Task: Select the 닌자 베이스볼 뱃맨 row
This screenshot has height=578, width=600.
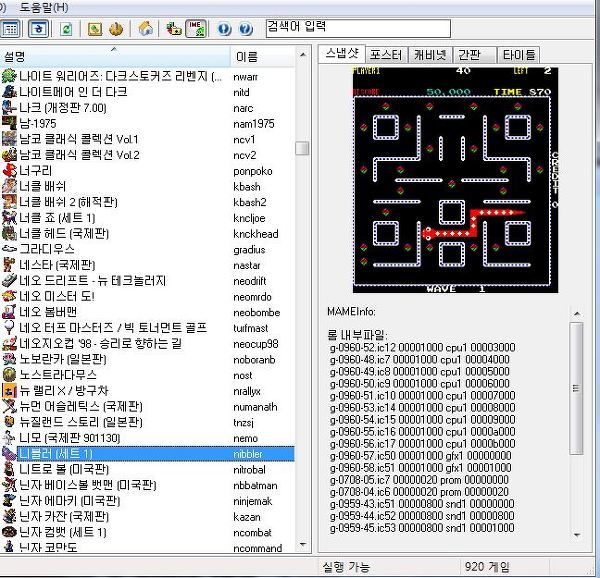Action: click(147, 485)
